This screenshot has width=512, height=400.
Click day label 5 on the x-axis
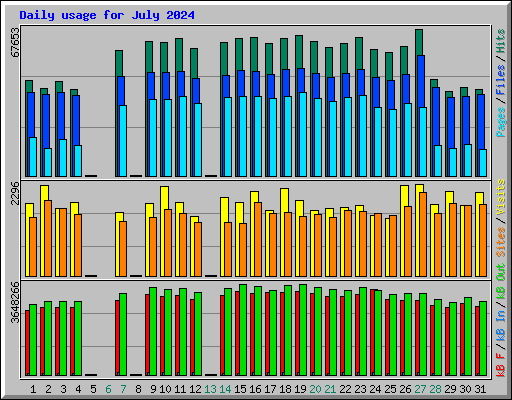[x=93, y=389]
